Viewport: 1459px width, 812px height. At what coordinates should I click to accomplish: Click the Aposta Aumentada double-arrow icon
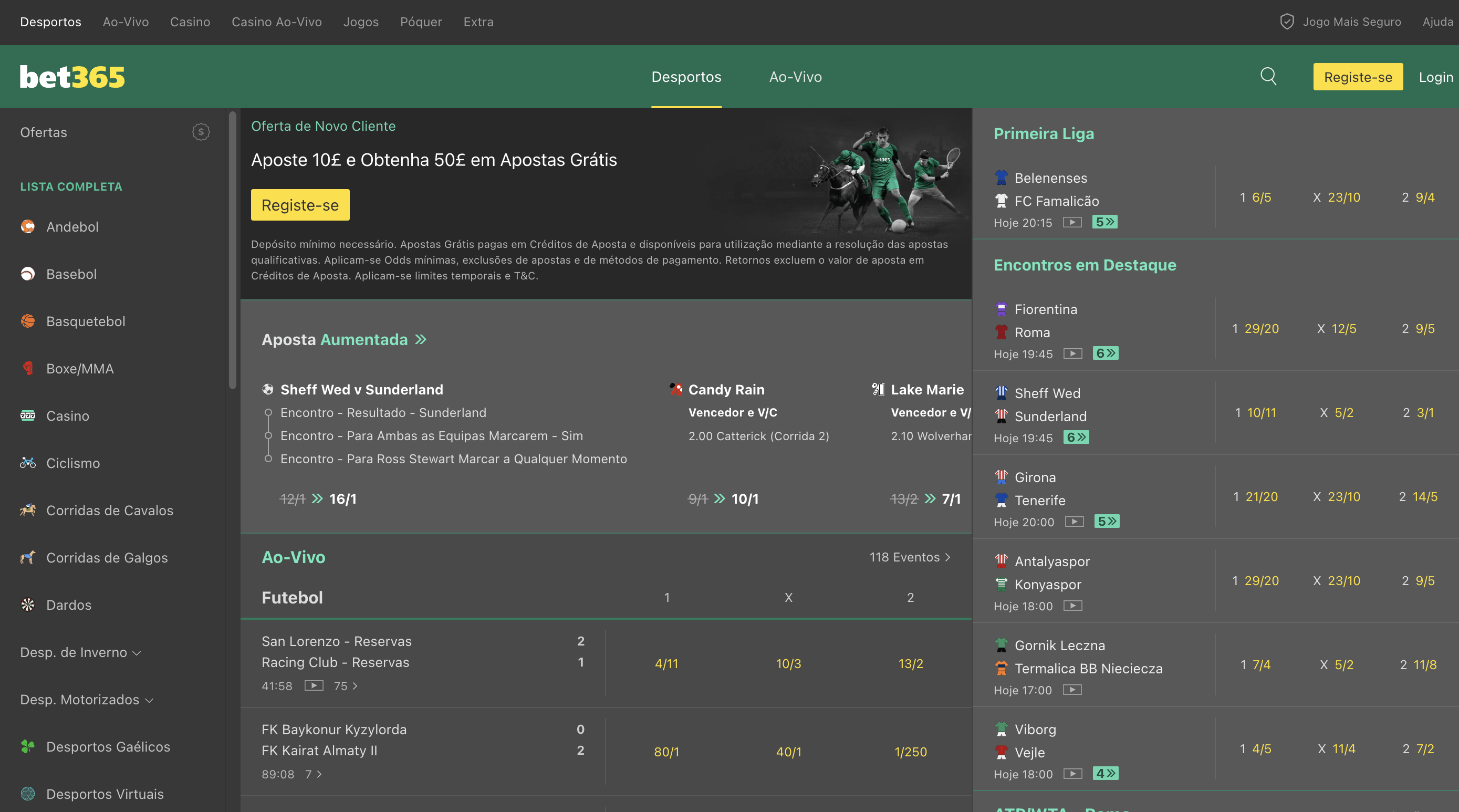(x=420, y=339)
